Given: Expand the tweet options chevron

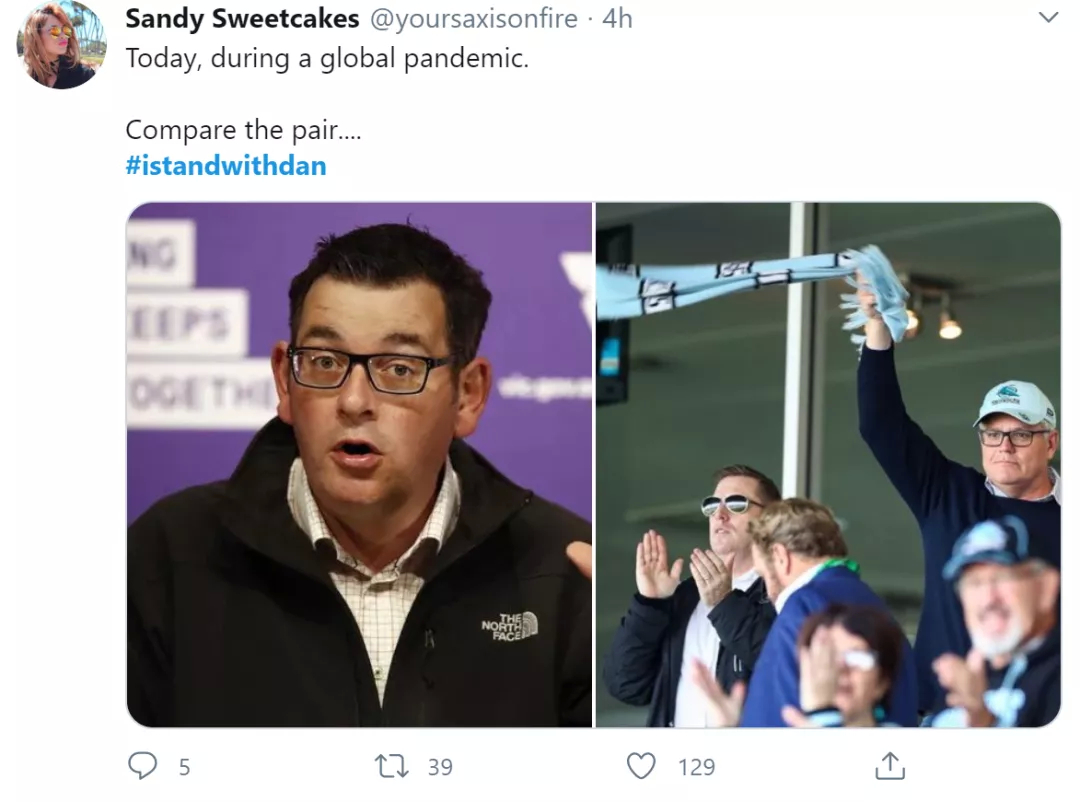Looking at the screenshot, I should tap(1048, 17).
